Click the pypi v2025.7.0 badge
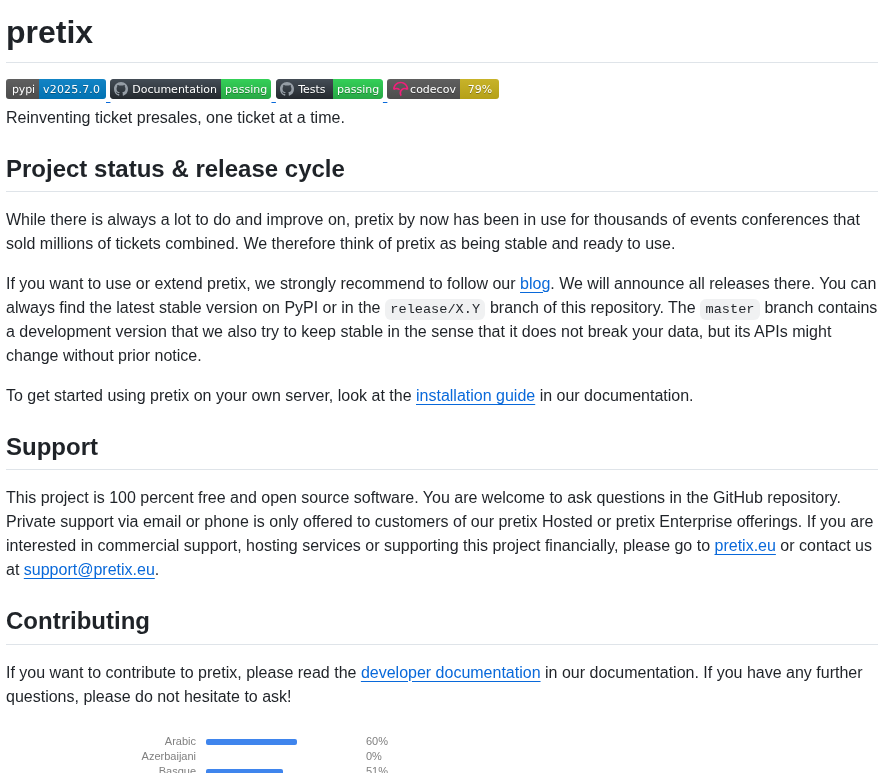This screenshot has width=883, height=773. 56,89
